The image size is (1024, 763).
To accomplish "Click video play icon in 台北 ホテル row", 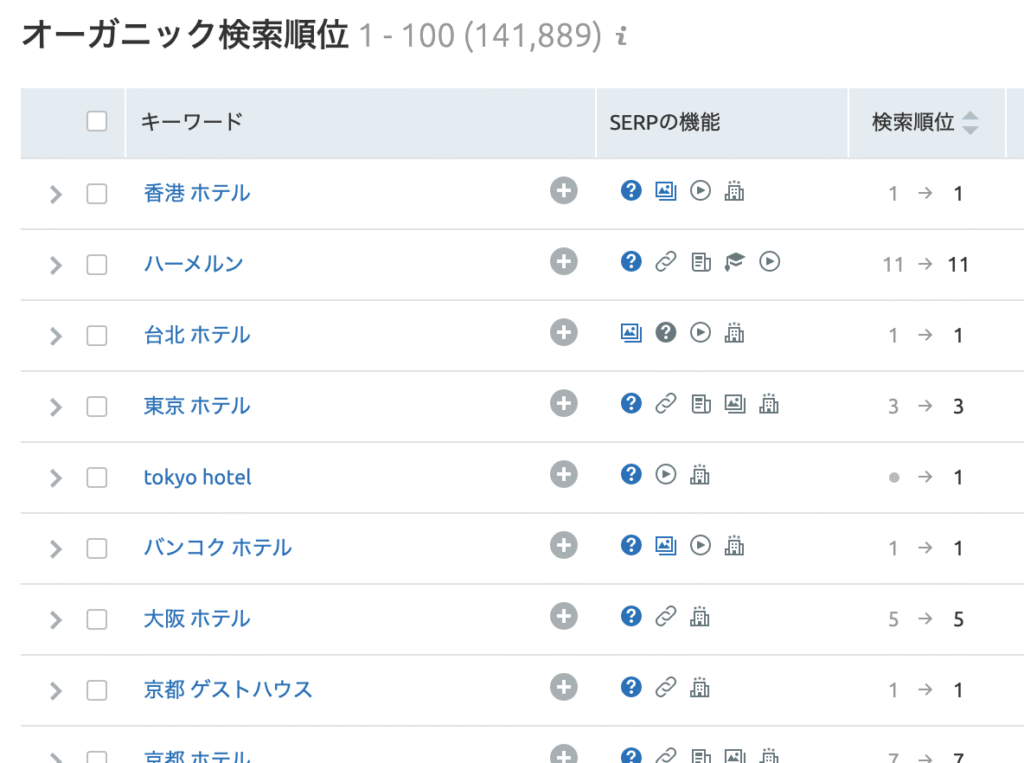I will point(701,332).
